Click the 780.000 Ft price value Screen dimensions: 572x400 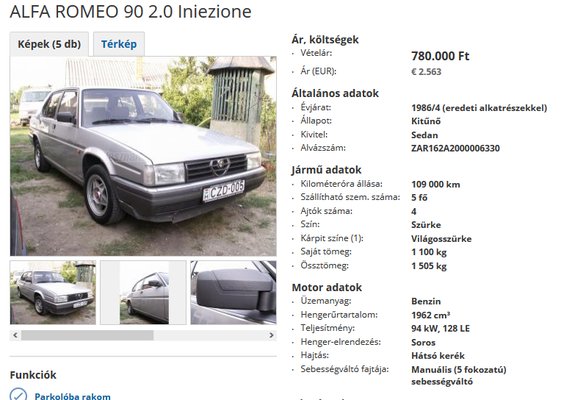click(x=440, y=56)
